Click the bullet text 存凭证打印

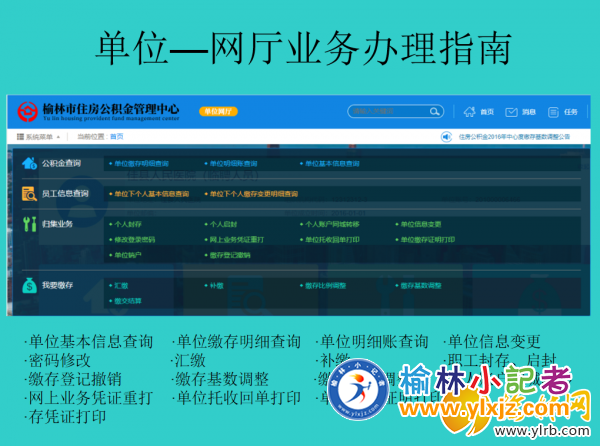coord(67,417)
